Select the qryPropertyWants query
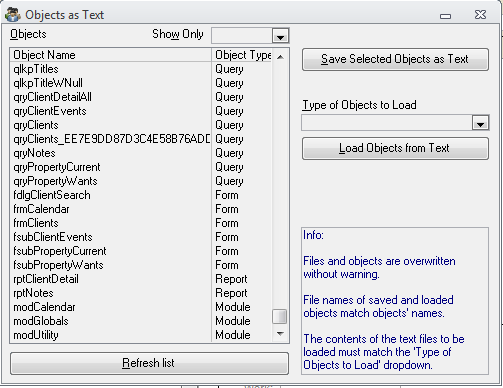This screenshot has width=503, height=388. pos(142,181)
